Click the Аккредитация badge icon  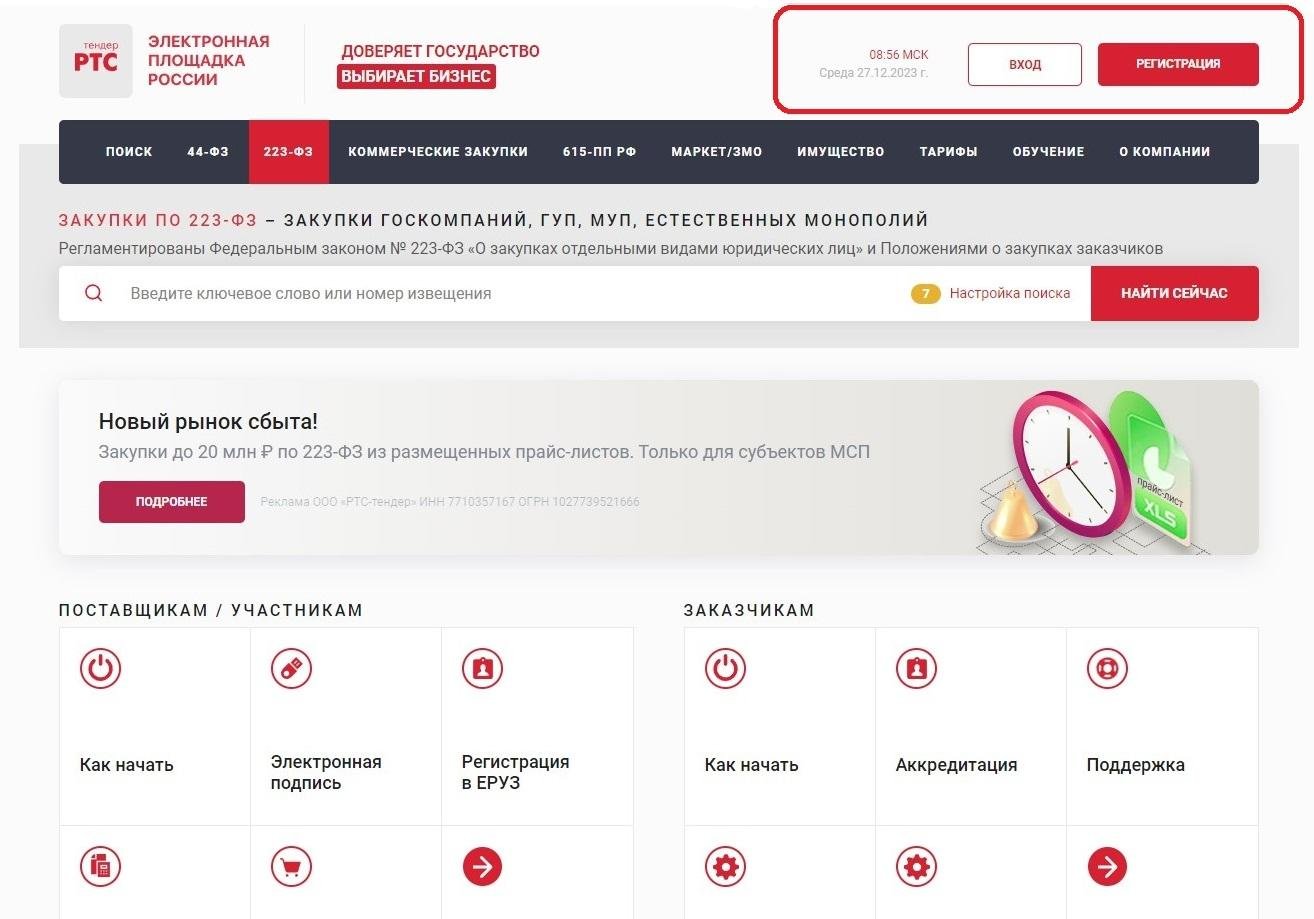tap(916, 668)
